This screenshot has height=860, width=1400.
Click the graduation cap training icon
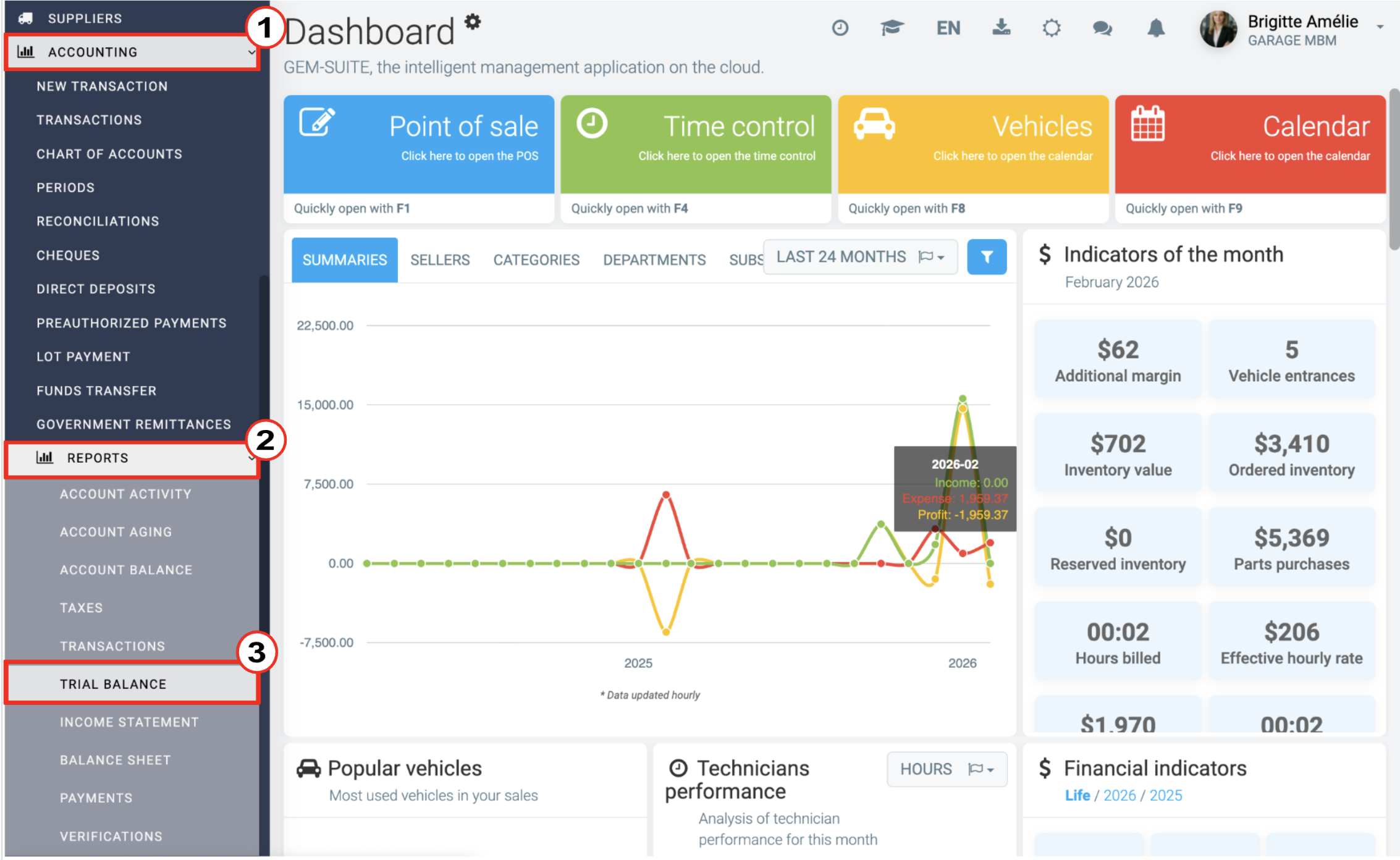(892, 28)
